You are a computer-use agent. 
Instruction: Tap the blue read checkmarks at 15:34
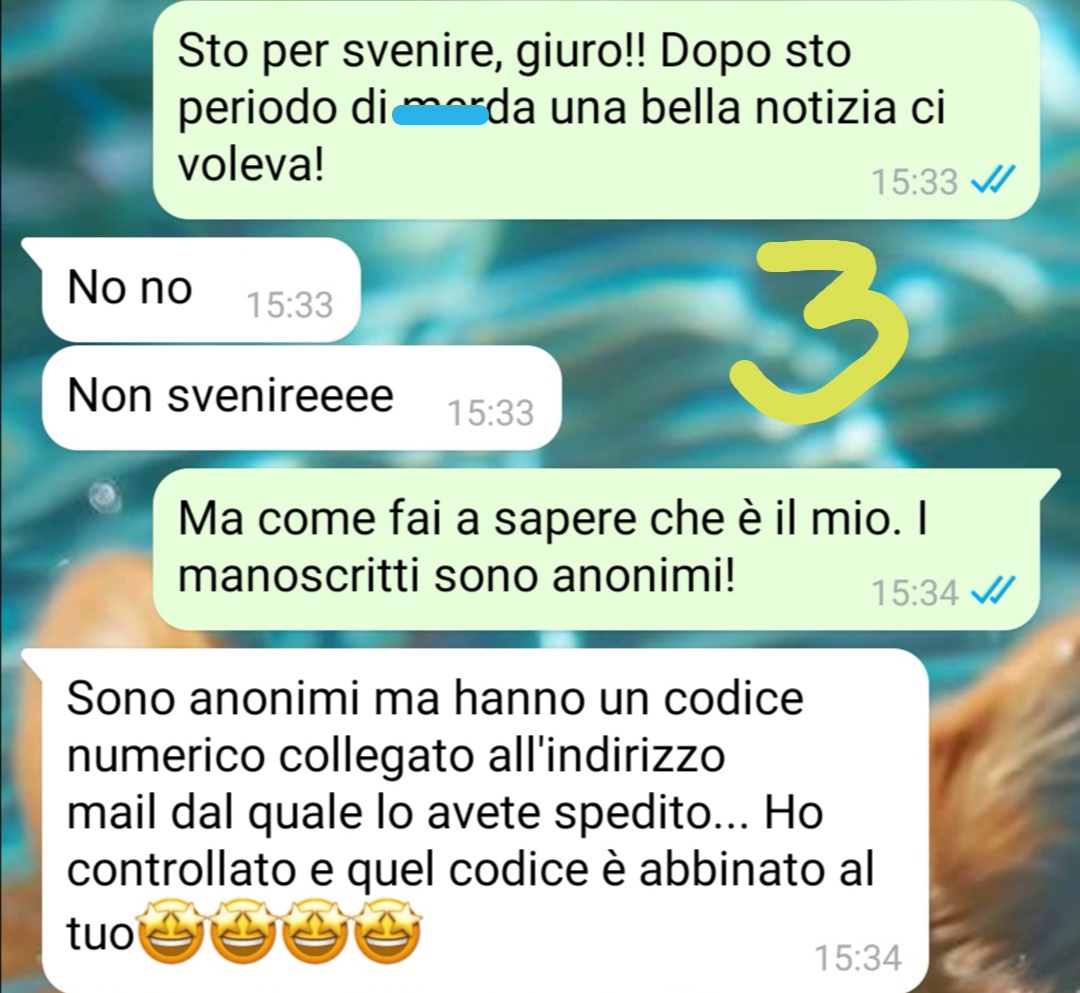tap(993, 592)
